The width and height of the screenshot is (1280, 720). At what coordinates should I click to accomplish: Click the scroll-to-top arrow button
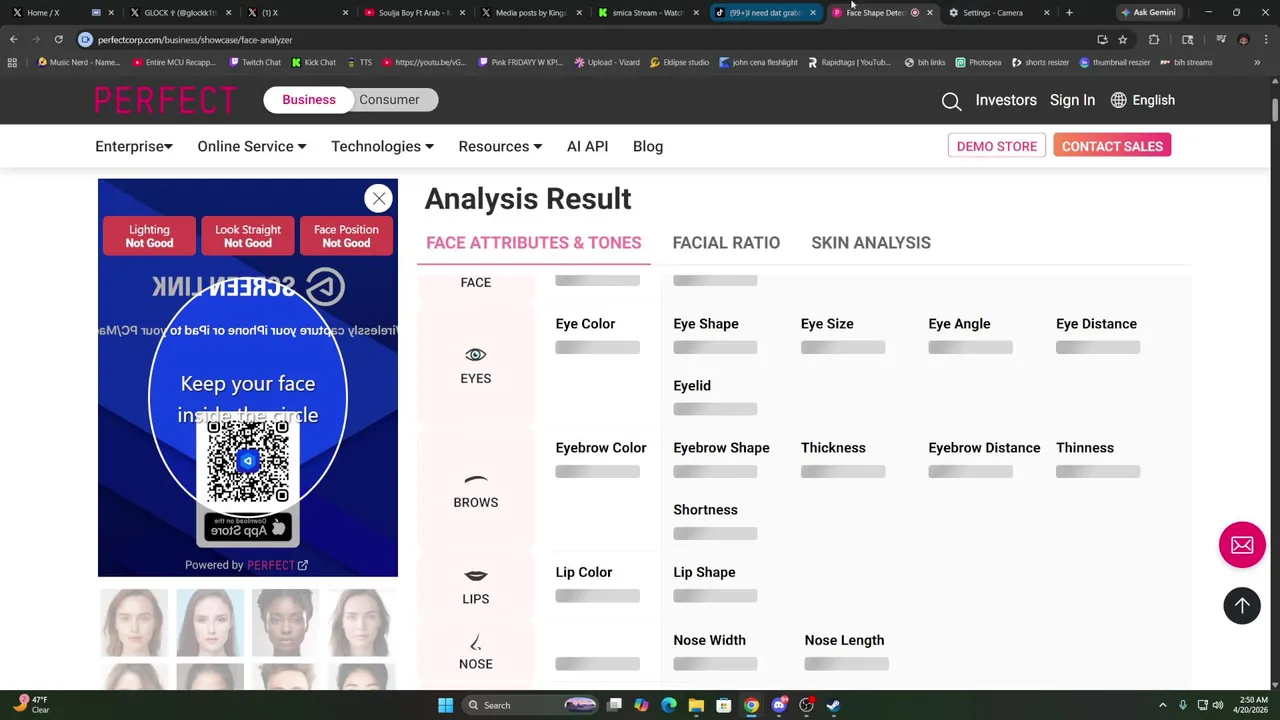point(1242,605)
